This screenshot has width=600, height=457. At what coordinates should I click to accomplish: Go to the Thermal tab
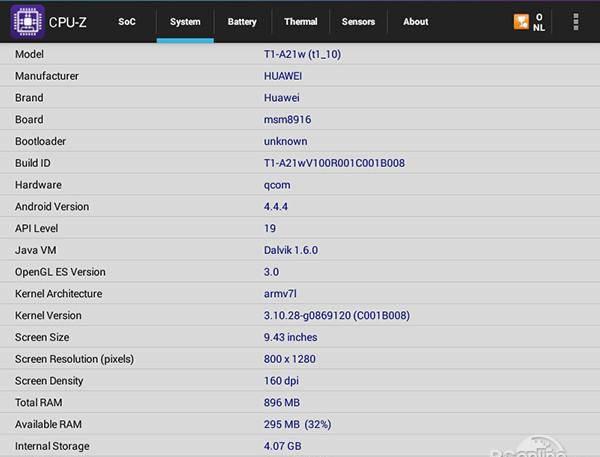[301, 22]
